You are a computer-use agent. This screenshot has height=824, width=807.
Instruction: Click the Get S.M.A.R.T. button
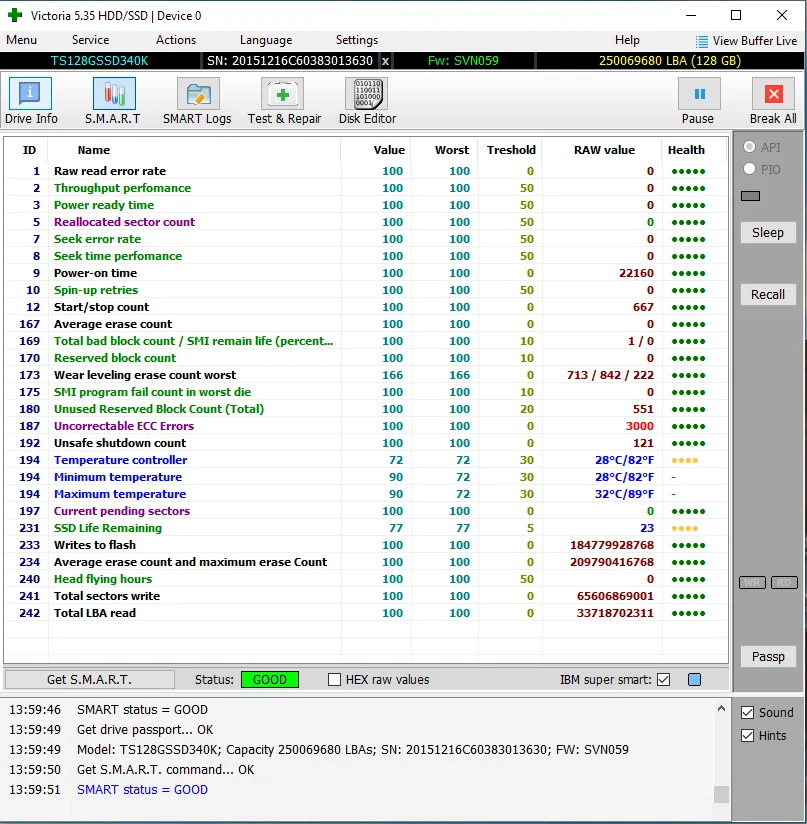click(89, 679)
